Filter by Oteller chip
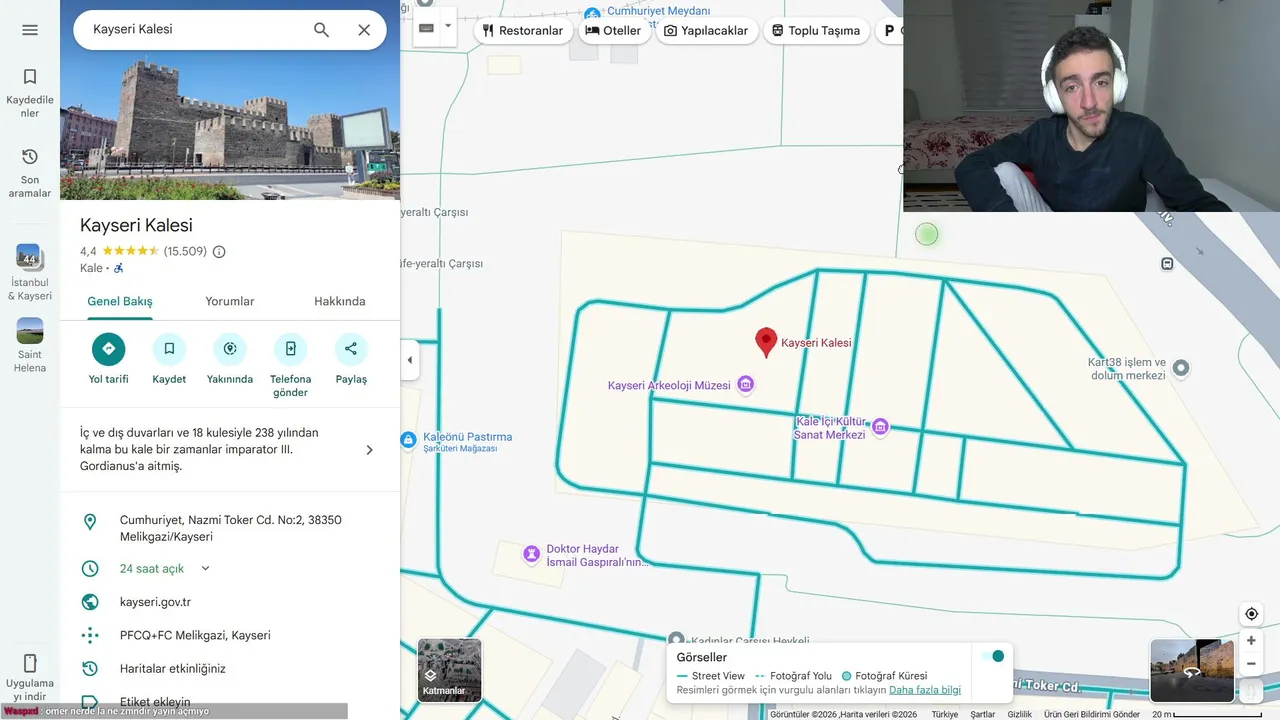 (613, 31)
